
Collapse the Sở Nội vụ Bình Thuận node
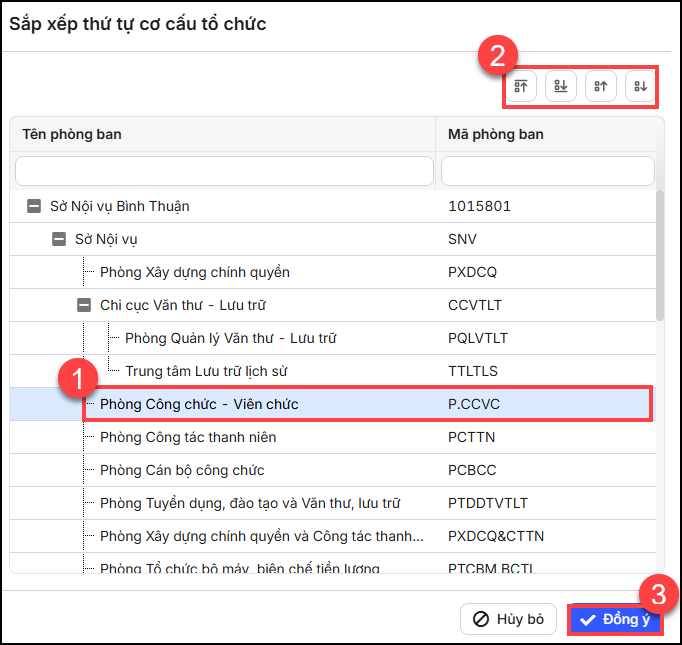coord(33,206)
